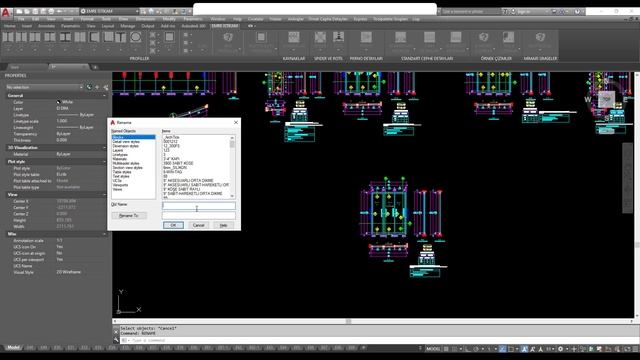Click the title bar search box

(x=471, y=11)
